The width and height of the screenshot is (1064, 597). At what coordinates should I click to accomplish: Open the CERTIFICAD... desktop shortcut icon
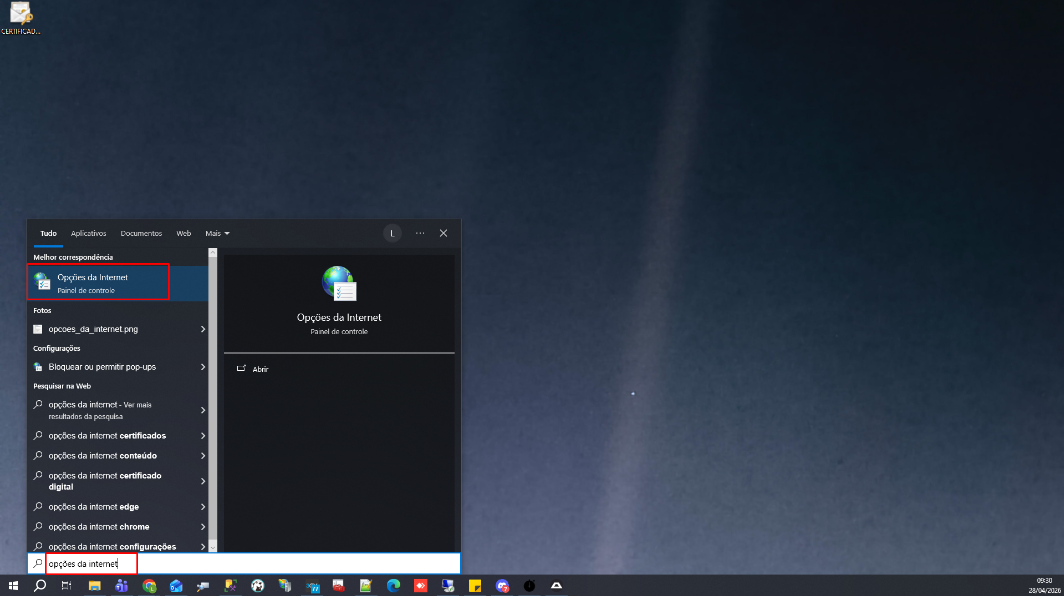[20, 18]
